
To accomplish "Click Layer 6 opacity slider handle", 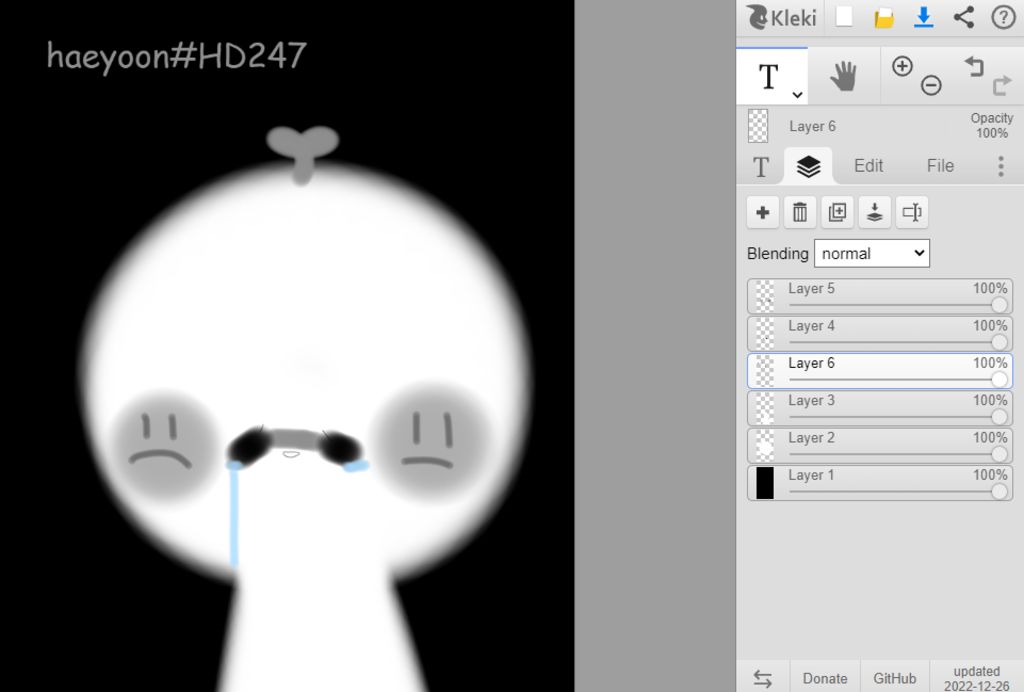I will [999, 379].
